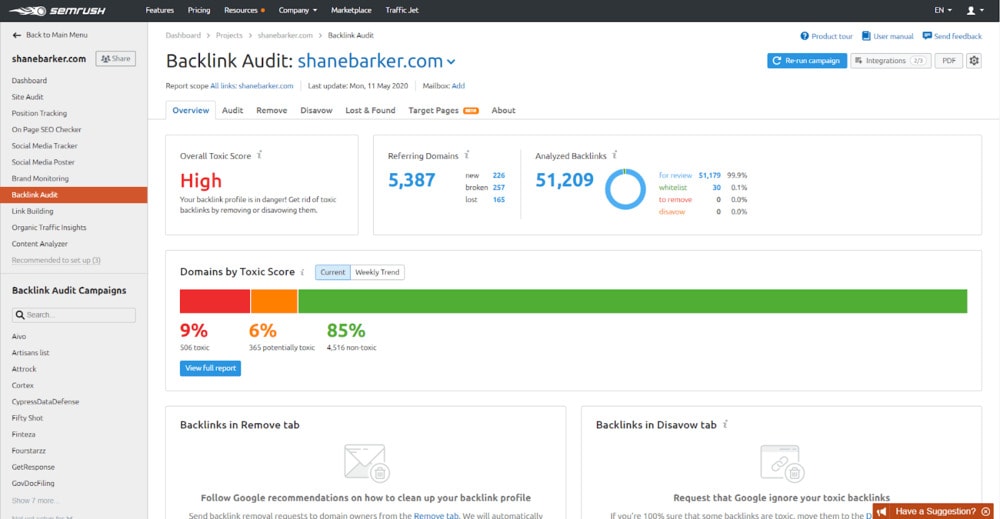Open the Target Pages tab

click(443, 110)
